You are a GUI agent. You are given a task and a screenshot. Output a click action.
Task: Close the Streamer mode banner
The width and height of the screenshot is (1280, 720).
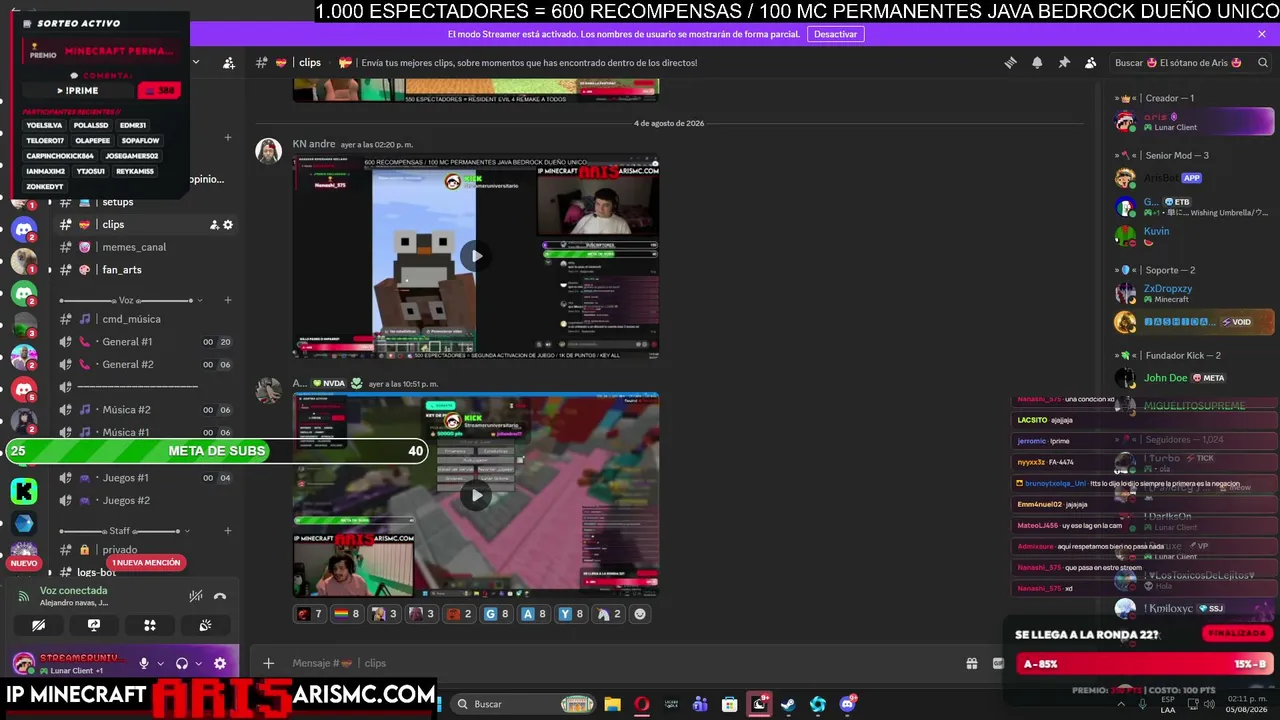click(1262, 34)
